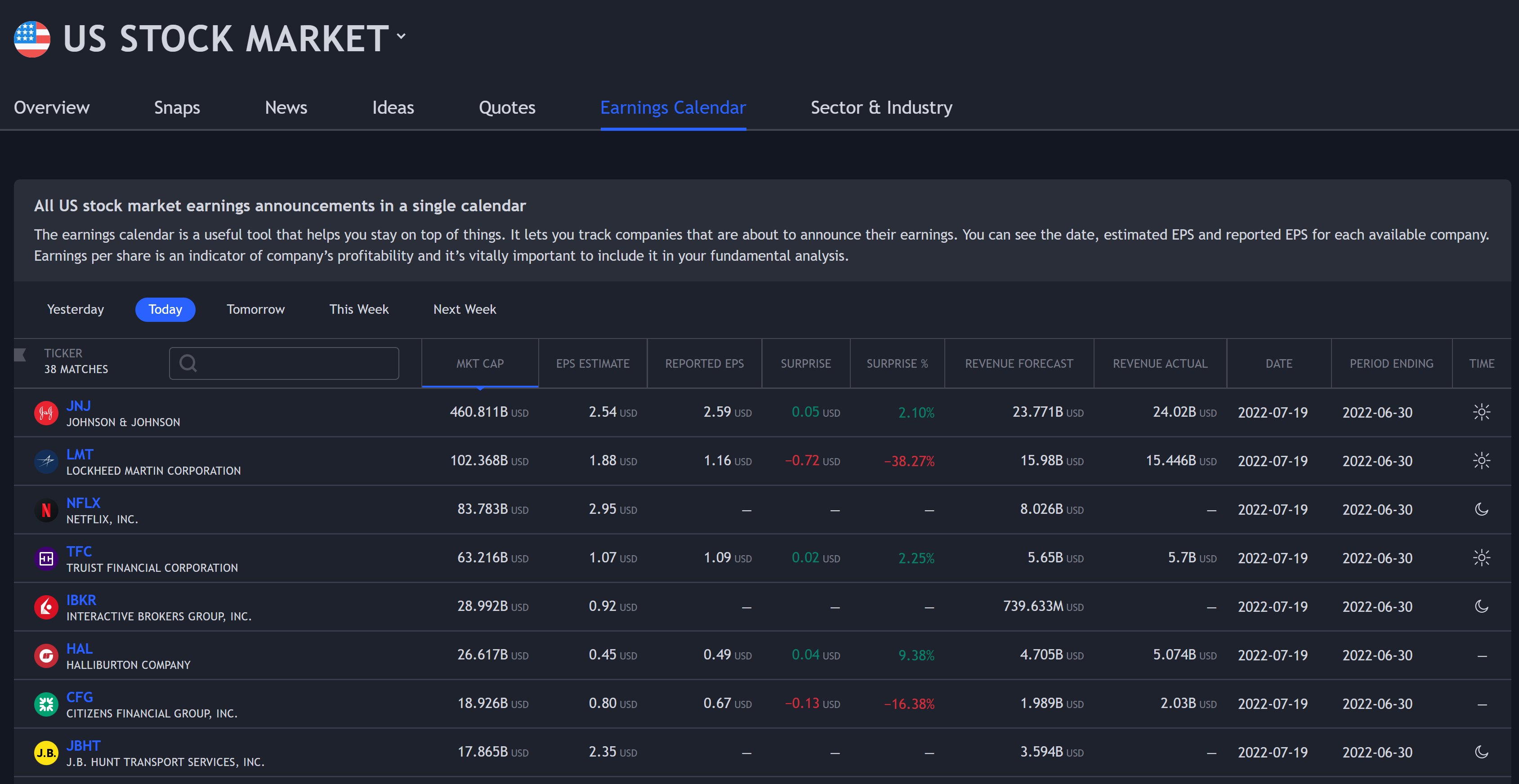1519x784 pixels.
Task: Show Tomorrow's earnings
Action: pos(255,309)
